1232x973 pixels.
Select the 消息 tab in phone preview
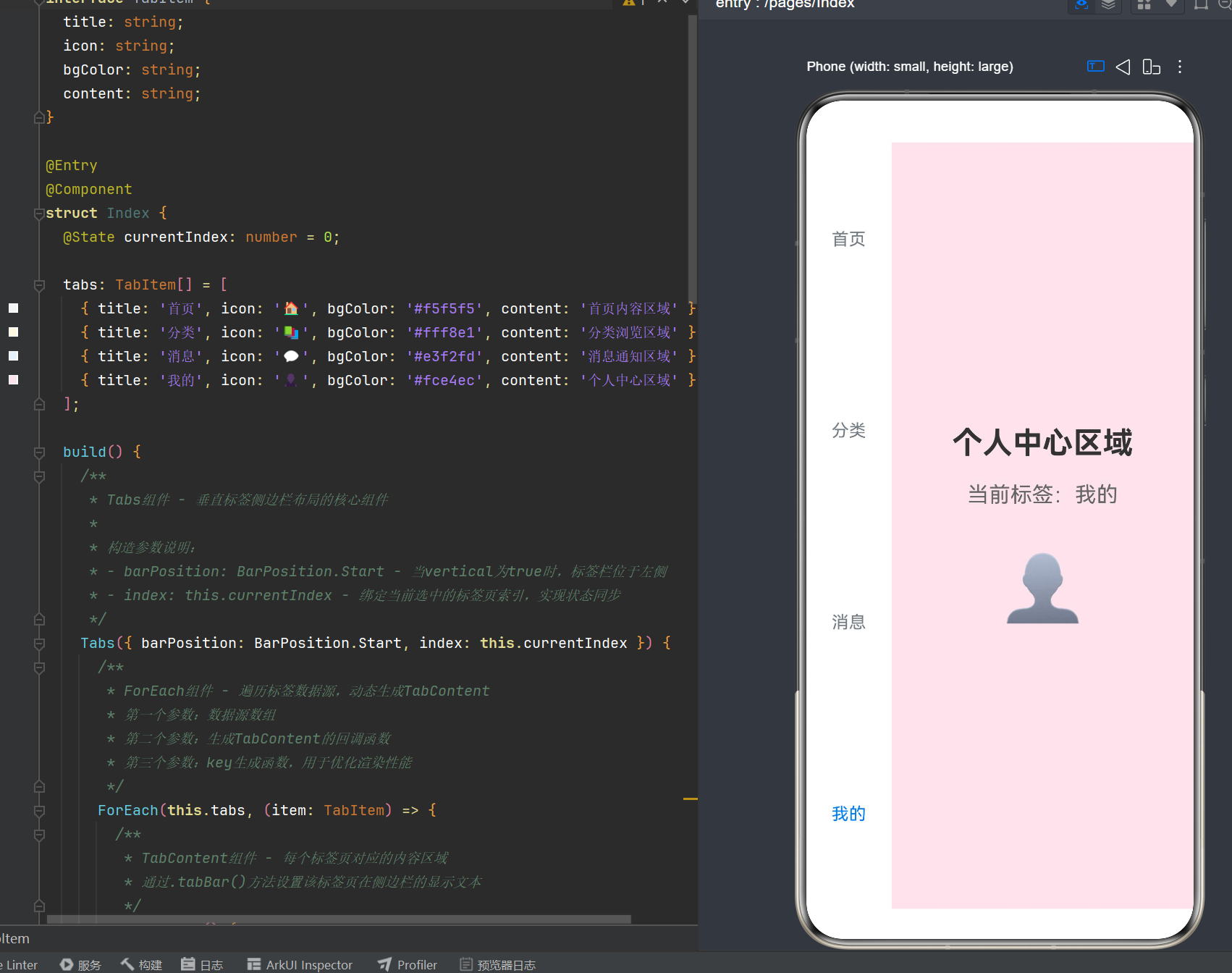tap(848, 622)
